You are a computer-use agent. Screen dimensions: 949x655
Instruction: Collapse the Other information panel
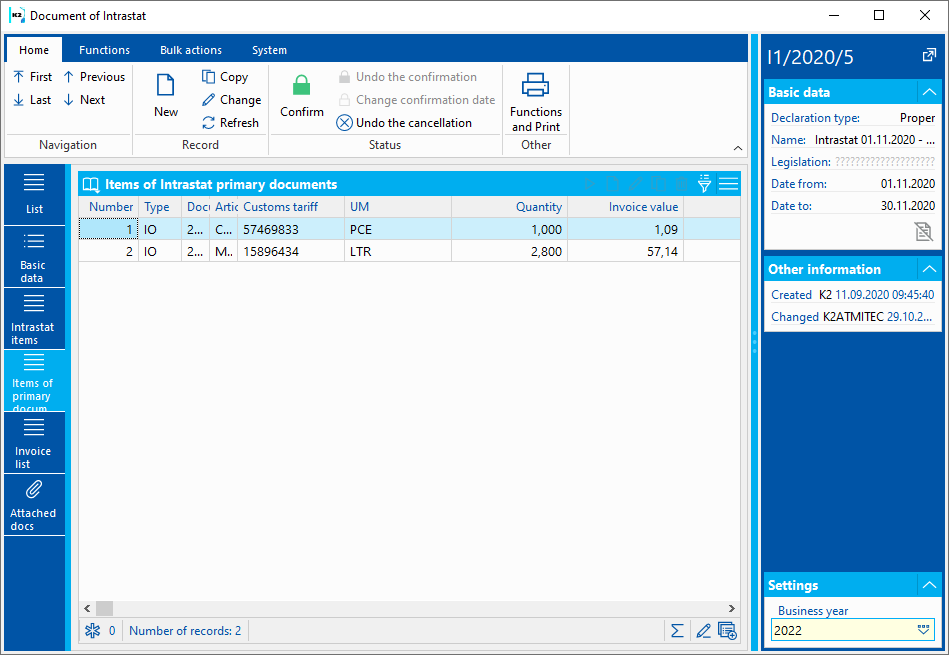pos(929,269)
